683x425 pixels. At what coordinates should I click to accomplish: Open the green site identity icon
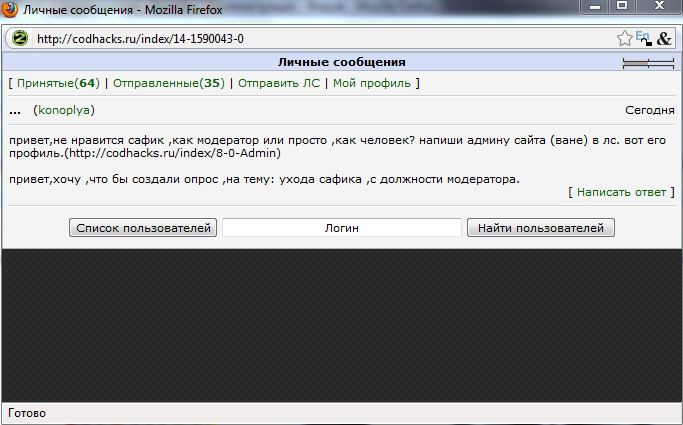[x=20, y=38]
